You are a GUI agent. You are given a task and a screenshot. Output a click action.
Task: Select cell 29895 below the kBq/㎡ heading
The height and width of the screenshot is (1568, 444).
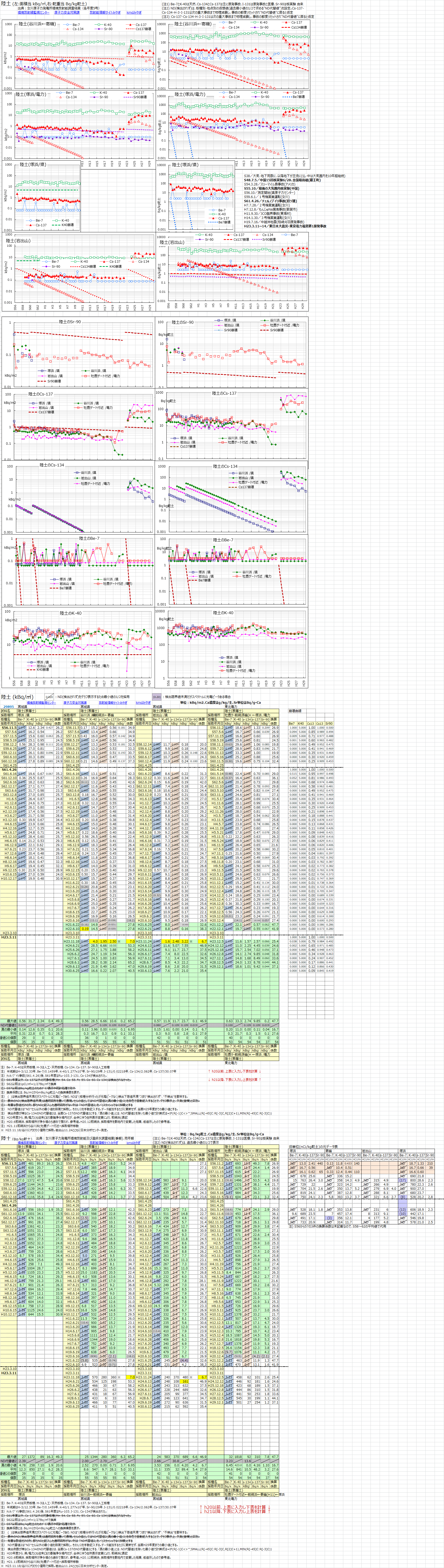click(x=9, y=706)
